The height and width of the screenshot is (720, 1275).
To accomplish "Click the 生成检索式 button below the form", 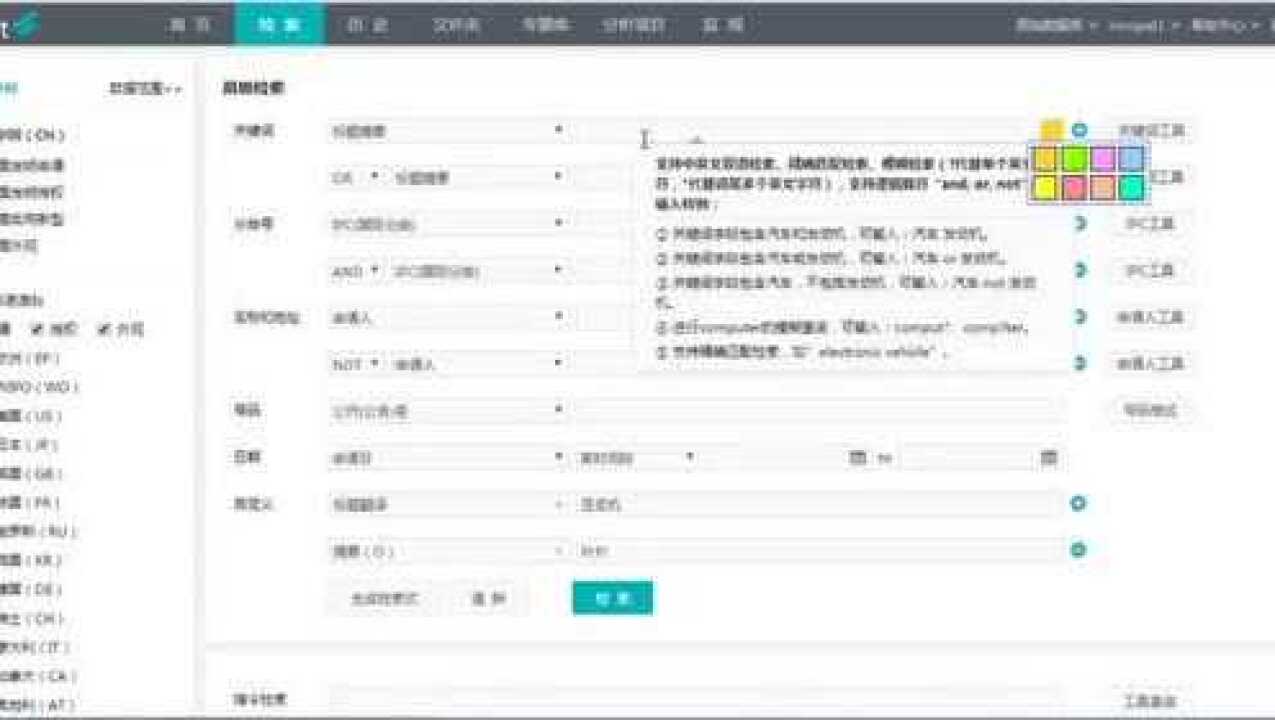I will [382, 597].
